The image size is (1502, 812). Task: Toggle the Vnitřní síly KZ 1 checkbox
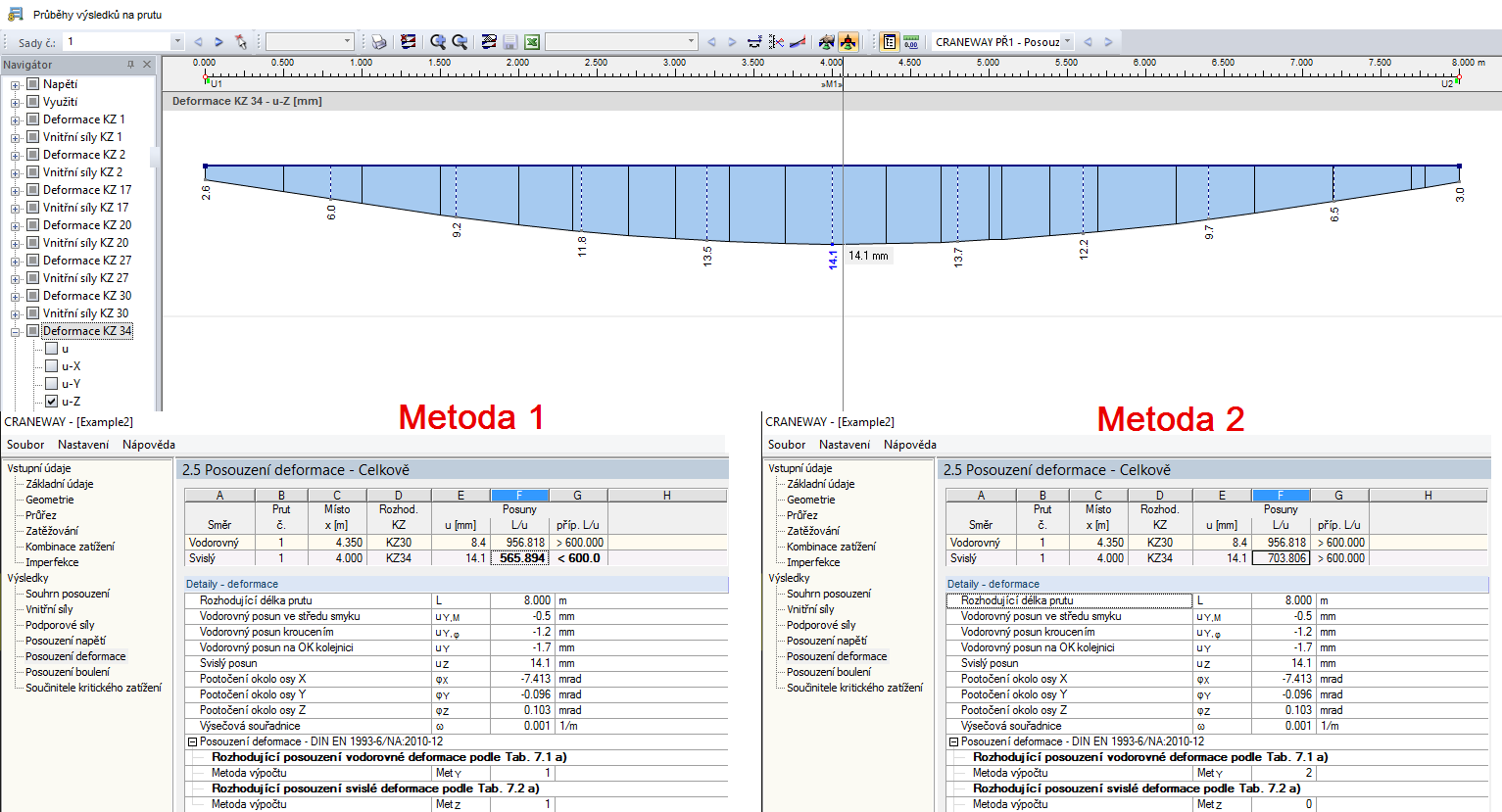point(32,137)
